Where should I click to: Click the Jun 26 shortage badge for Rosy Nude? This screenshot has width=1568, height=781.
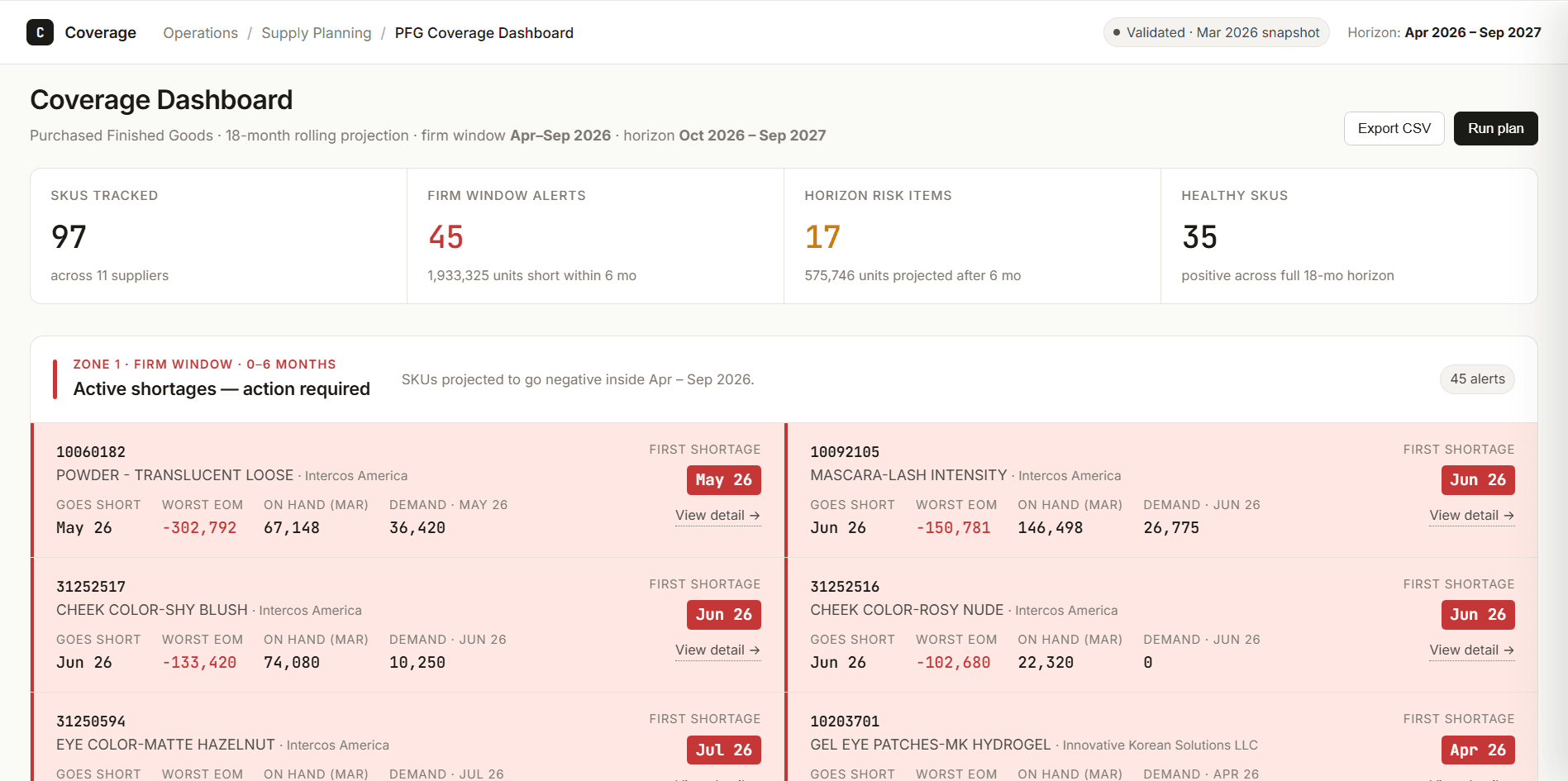(x=1478, y=615)
